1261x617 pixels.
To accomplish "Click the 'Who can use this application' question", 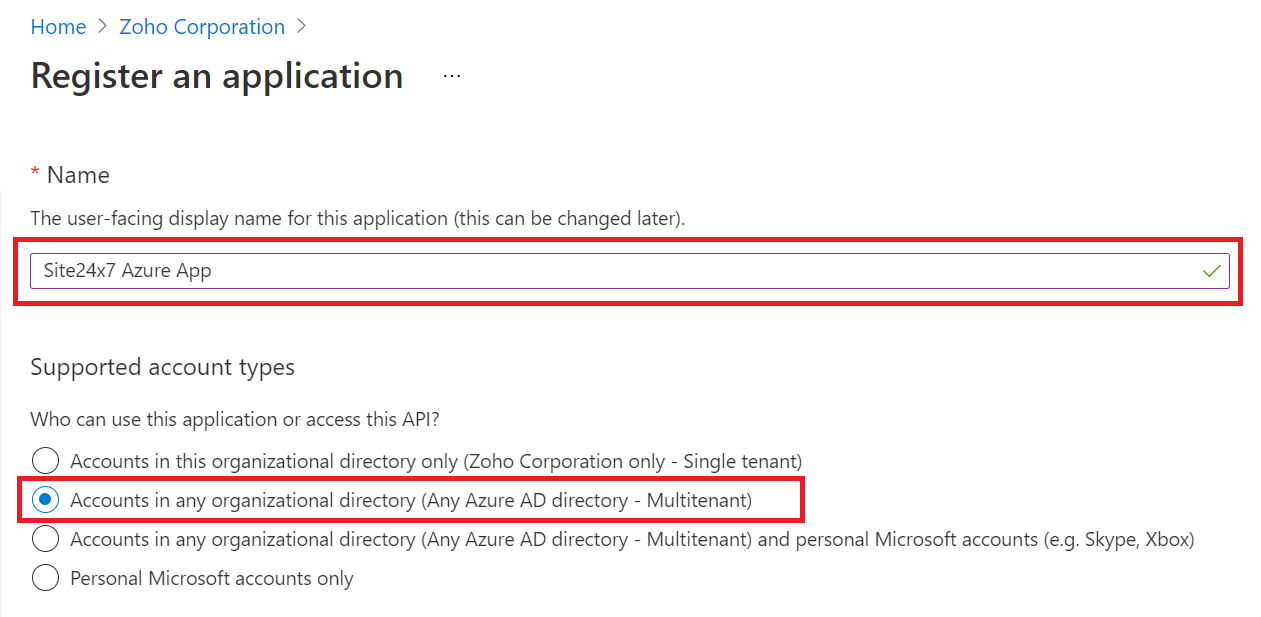I will (x=235, y=419).
